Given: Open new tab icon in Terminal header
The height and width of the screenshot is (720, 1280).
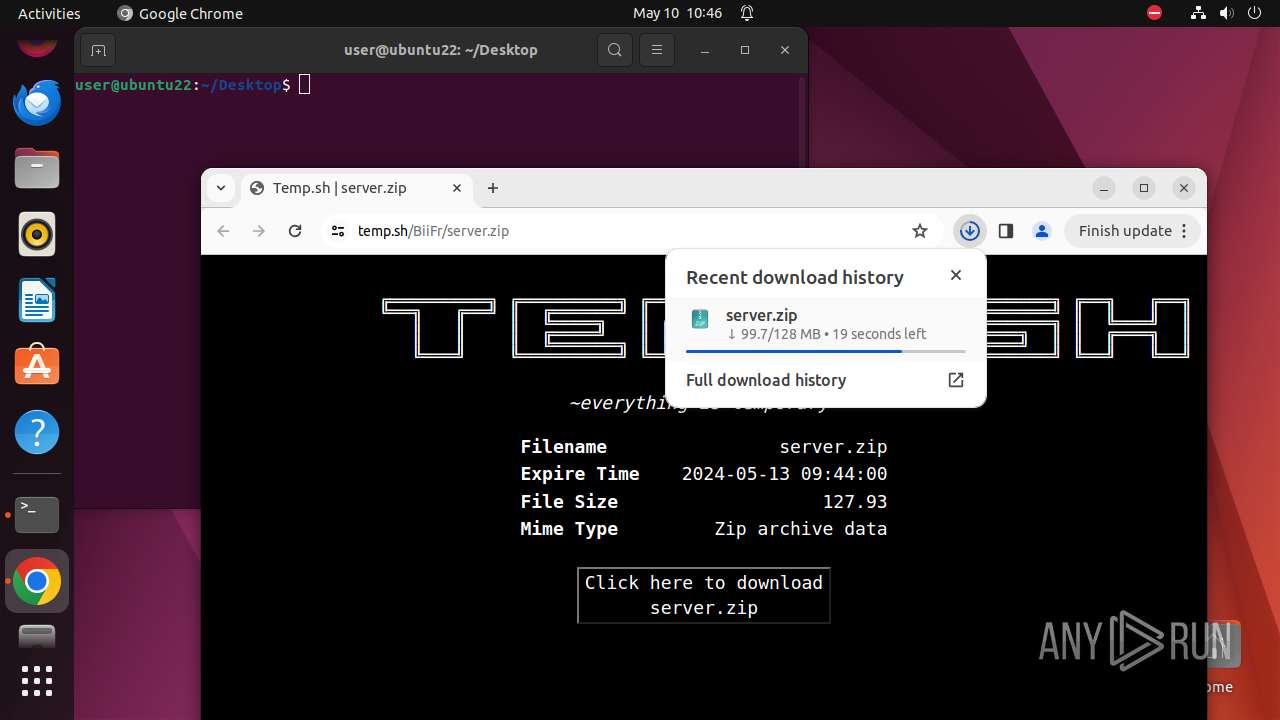Looking at the screenshot, I should 97,50.
